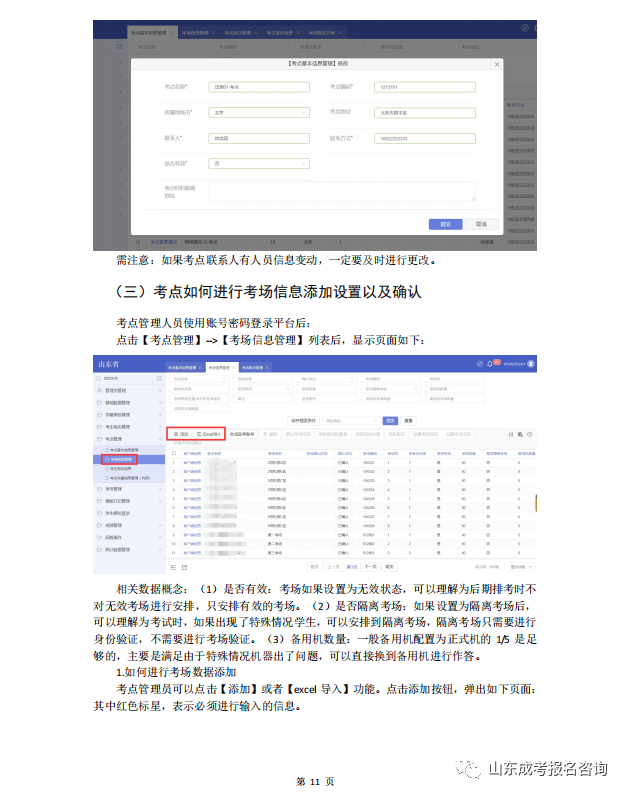Click the sidebar menu search box
The width and height of the screenshot is (627, 796).
(124, 379)
